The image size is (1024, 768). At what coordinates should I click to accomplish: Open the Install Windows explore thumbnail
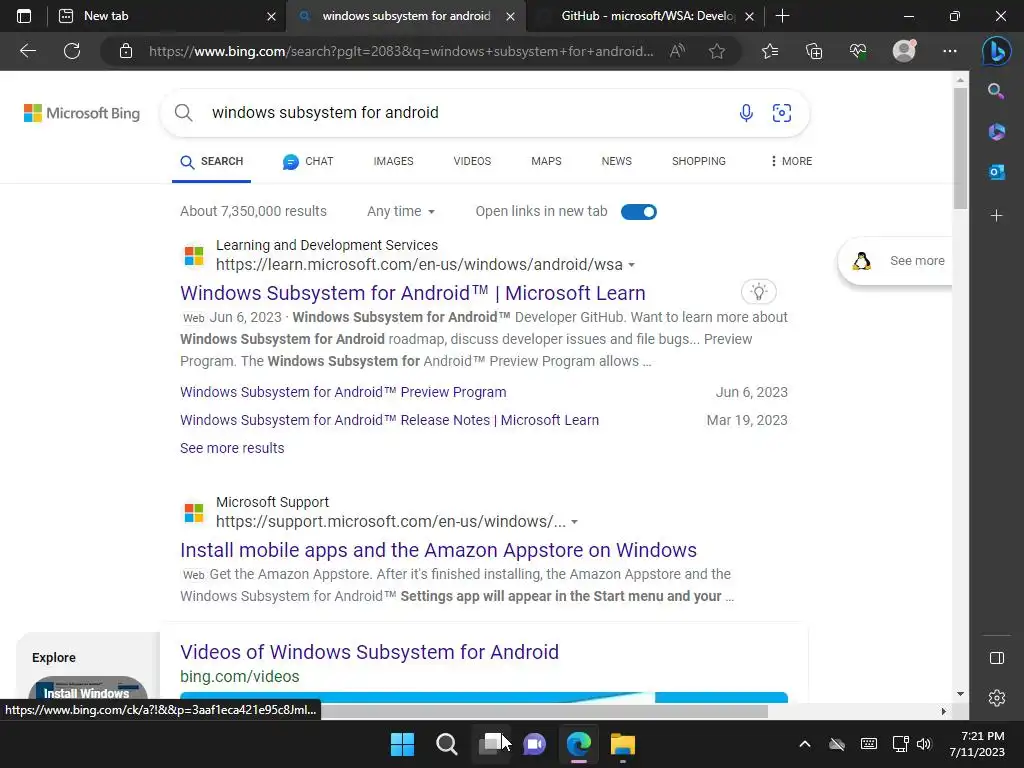(88, 689)
